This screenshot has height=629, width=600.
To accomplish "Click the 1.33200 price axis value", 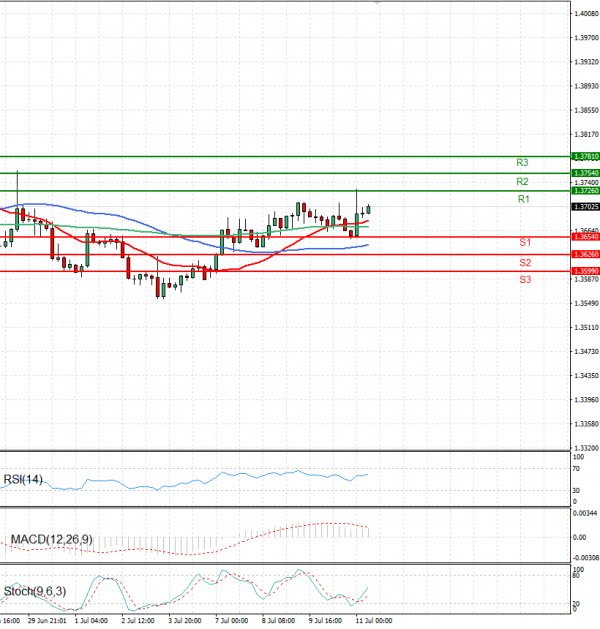I will (586, 448).
